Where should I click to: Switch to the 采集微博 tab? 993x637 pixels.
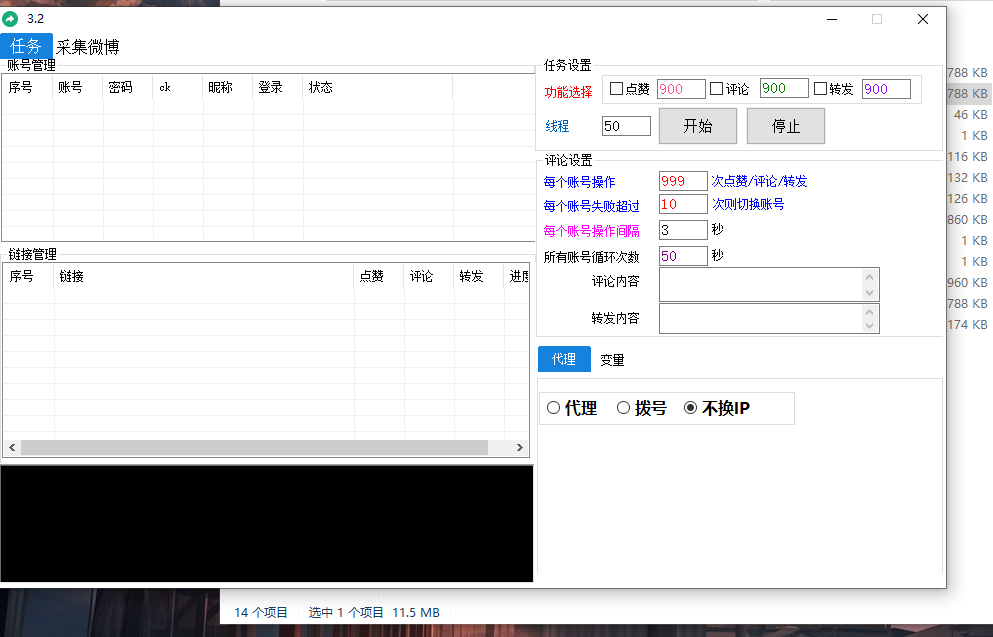click(x=88, y=47)
